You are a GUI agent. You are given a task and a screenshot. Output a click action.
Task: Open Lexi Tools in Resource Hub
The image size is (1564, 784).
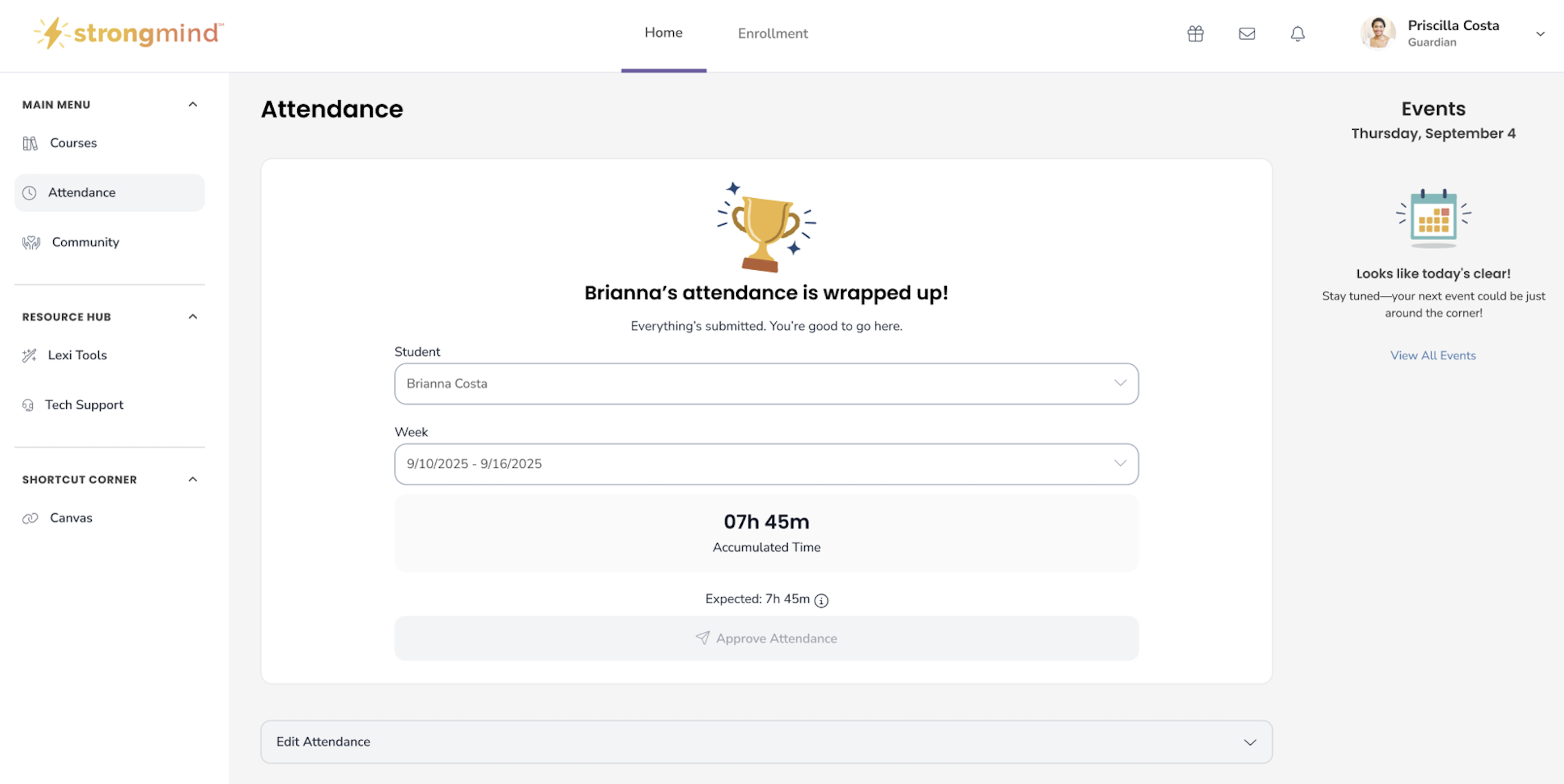pos(77,355)
